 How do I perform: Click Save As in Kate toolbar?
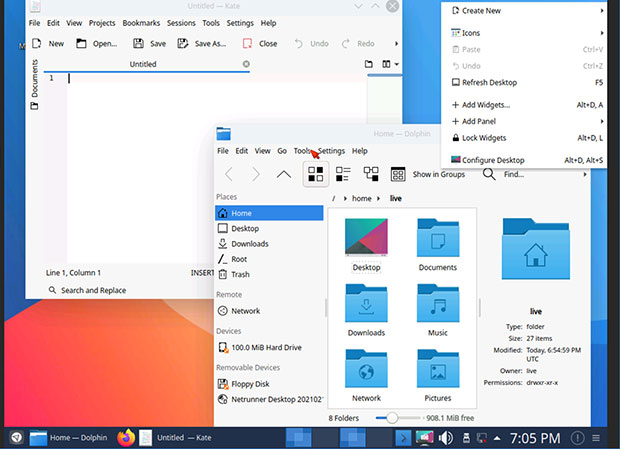click(202, 43)
